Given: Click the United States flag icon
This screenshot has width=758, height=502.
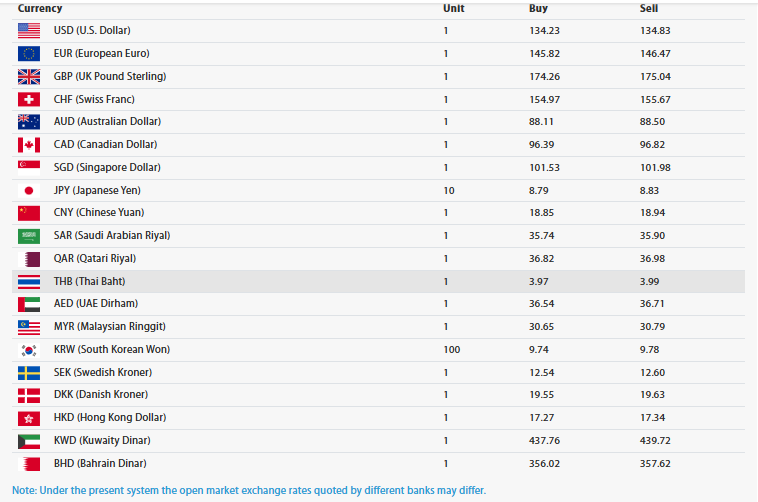Looking at the screenshot, I should click(29, 30).
